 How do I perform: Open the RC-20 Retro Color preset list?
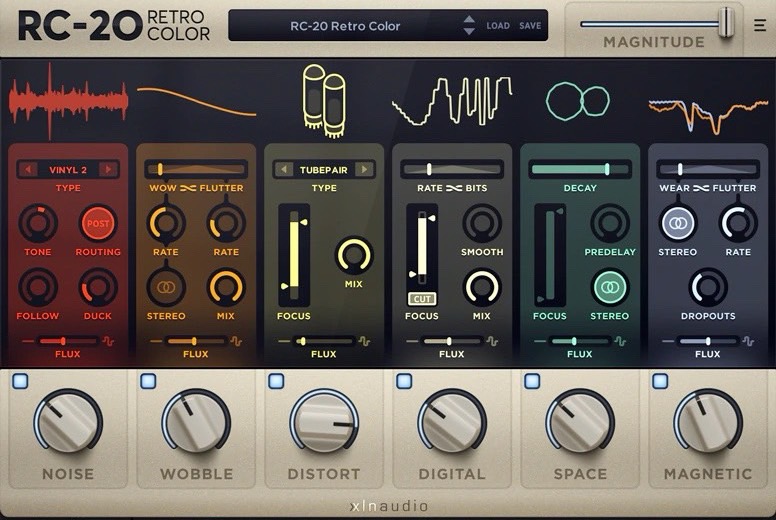[x=345, y=26]
